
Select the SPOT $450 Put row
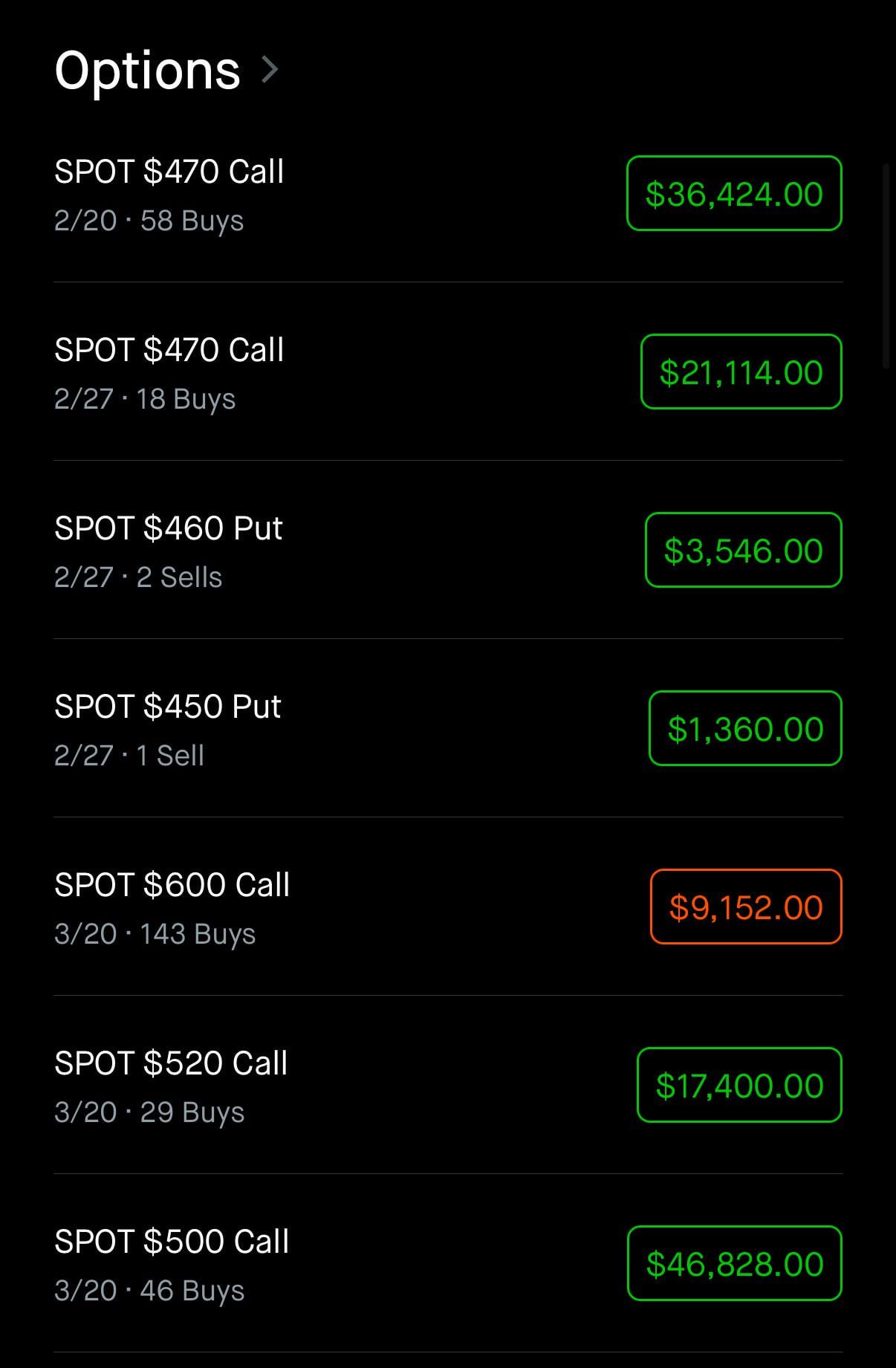[x=168, y=707]
